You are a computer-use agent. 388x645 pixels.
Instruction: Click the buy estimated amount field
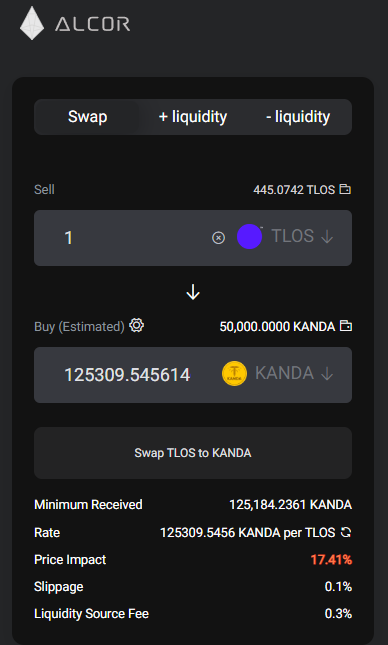click(127, 375)
